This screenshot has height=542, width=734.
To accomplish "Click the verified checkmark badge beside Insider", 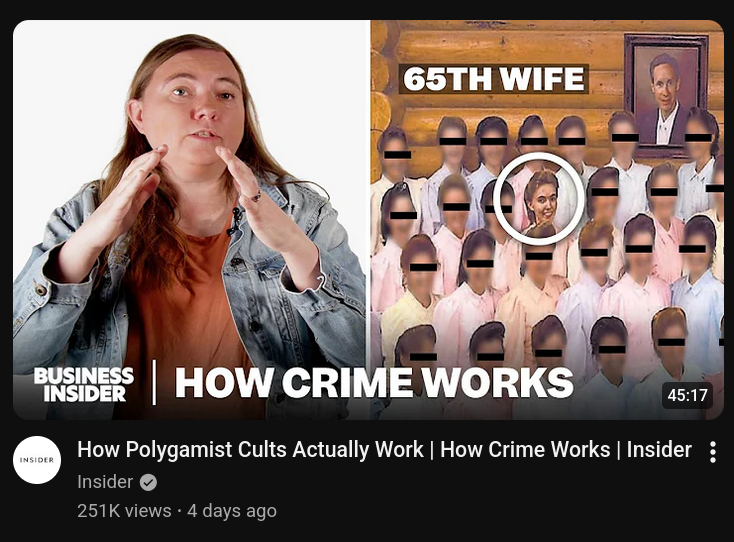I will (148, 482).
